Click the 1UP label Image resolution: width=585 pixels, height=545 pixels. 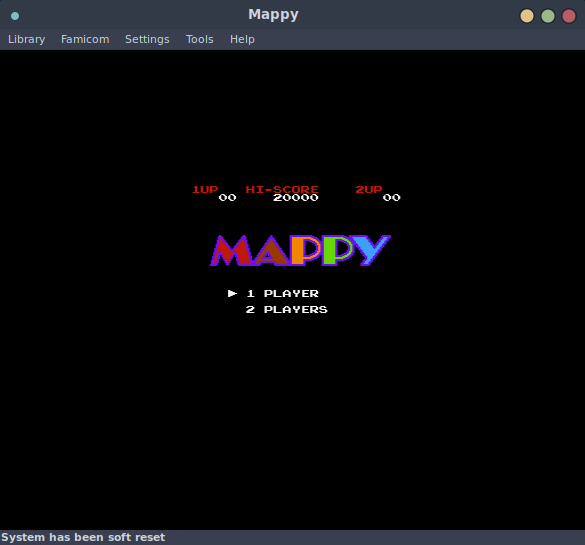[x=205, y=189]
